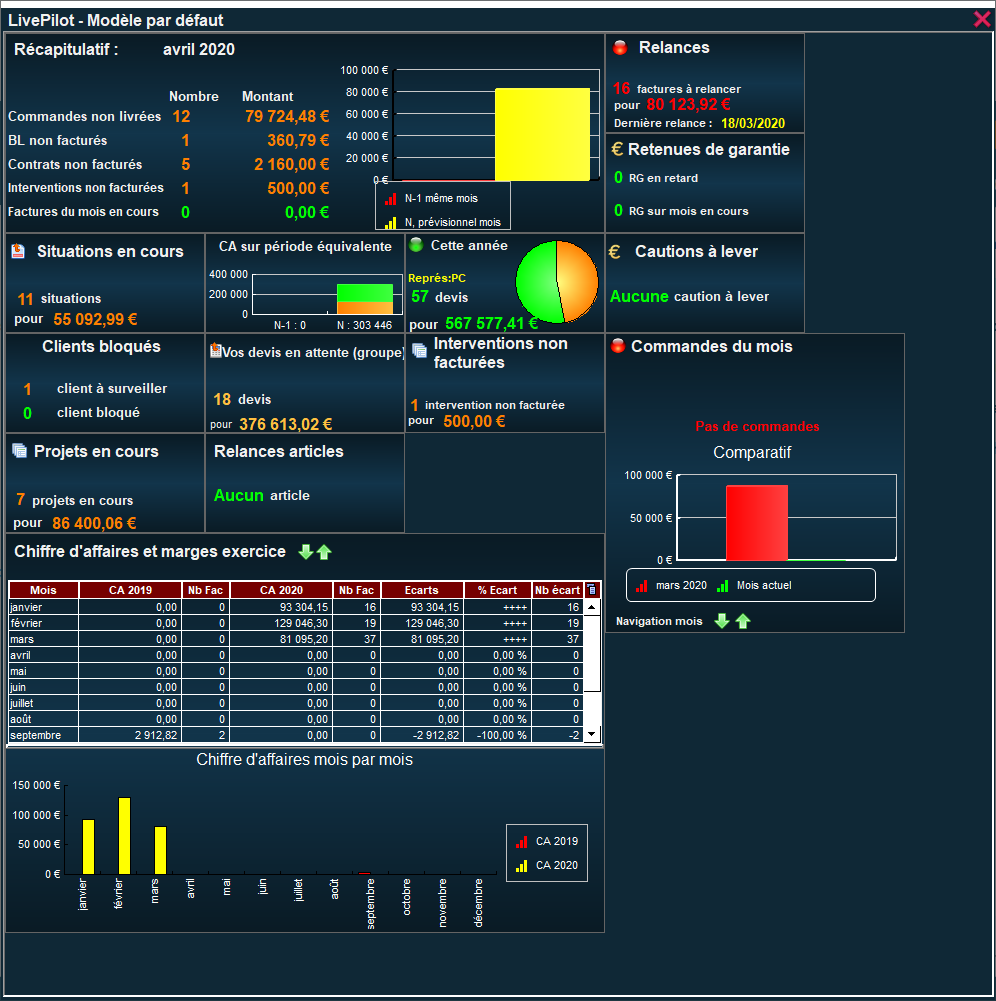Close the LivePilot window with the pink X
The width and height of the screenshot is (996, 1001).
[x=982, y=19]
